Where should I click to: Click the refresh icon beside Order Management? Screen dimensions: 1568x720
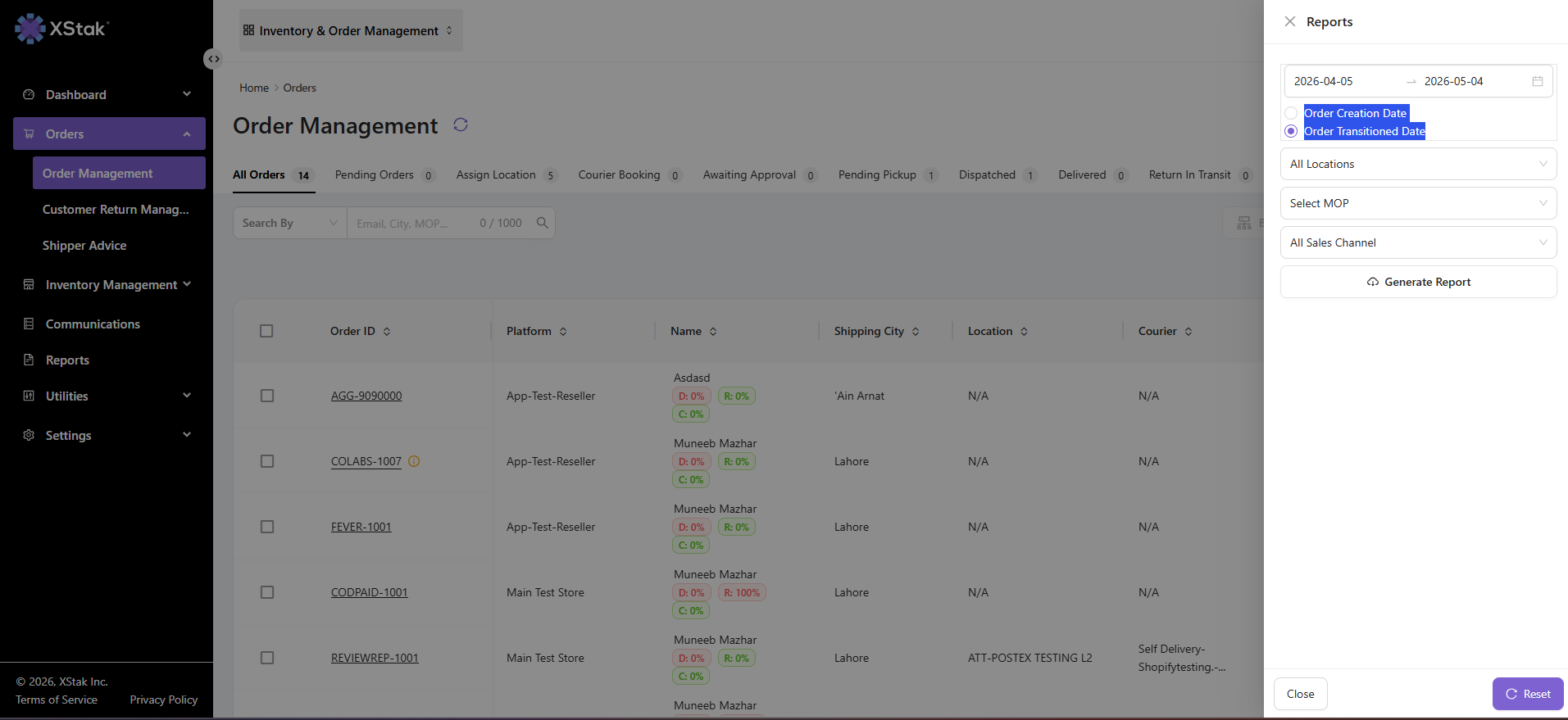(x=461, y=125)
